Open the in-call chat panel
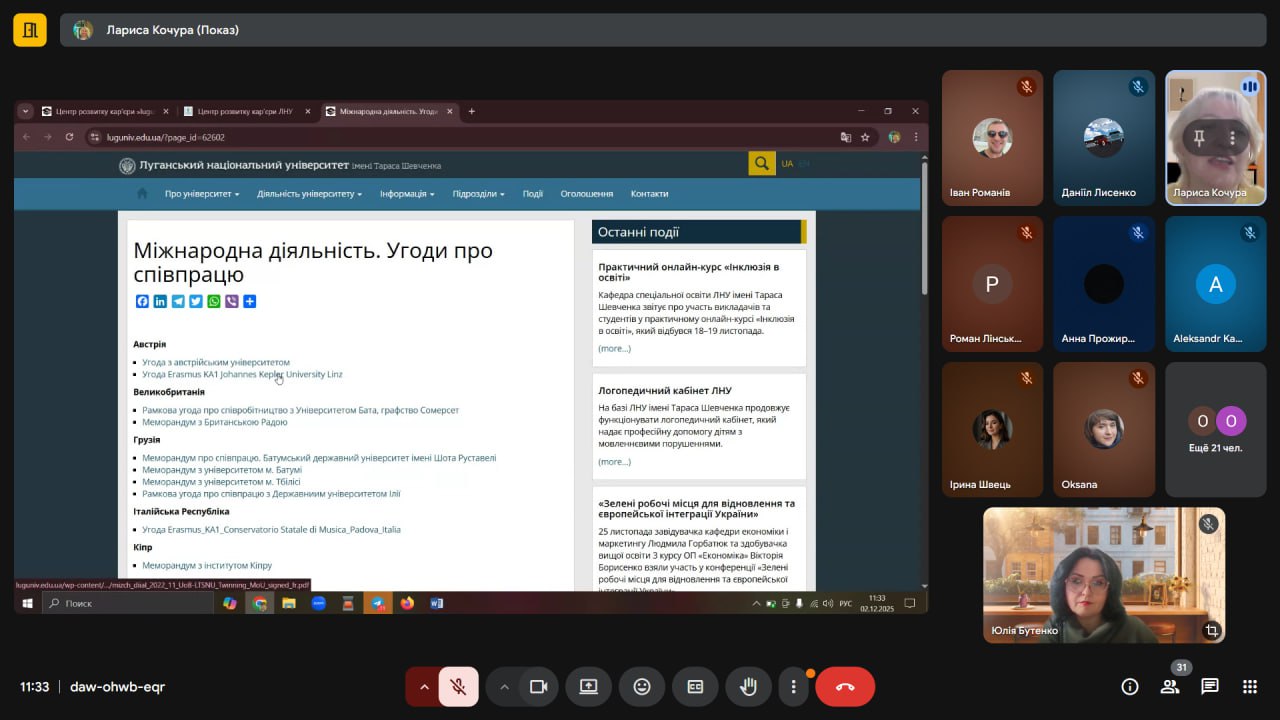1280x720 pixels. (1210, 687)
